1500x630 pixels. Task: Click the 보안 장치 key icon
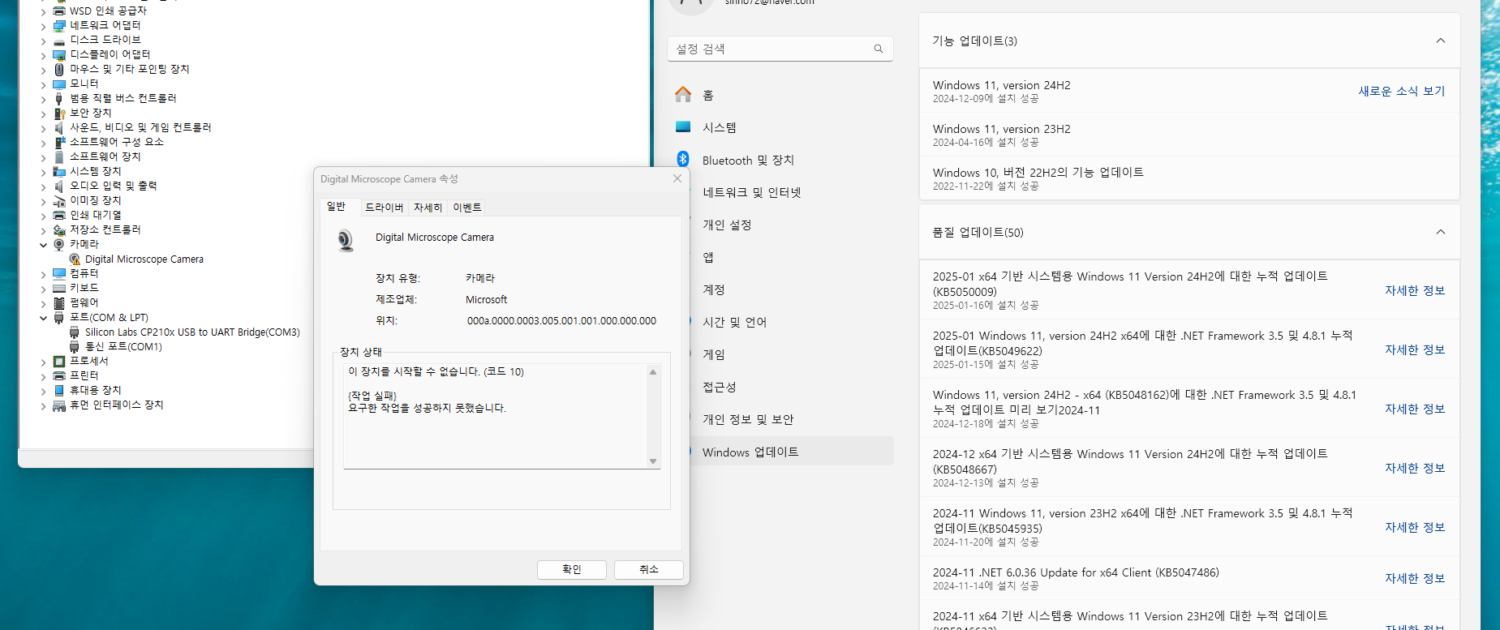pyautogui.click(x=59, y=113)
